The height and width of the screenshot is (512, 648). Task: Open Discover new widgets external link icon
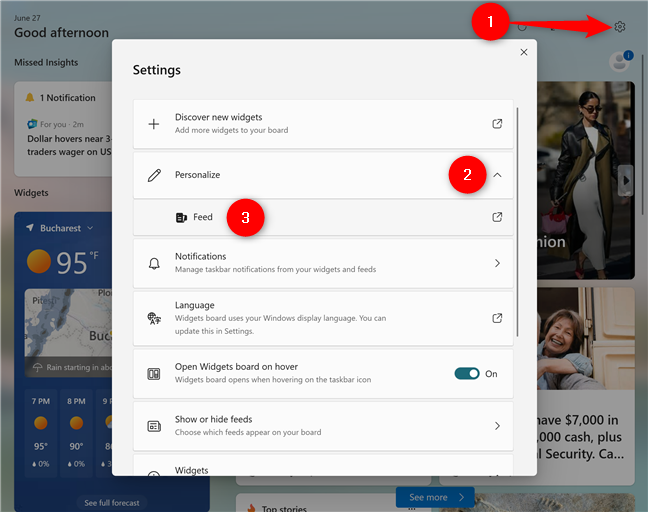pos(497,124)
